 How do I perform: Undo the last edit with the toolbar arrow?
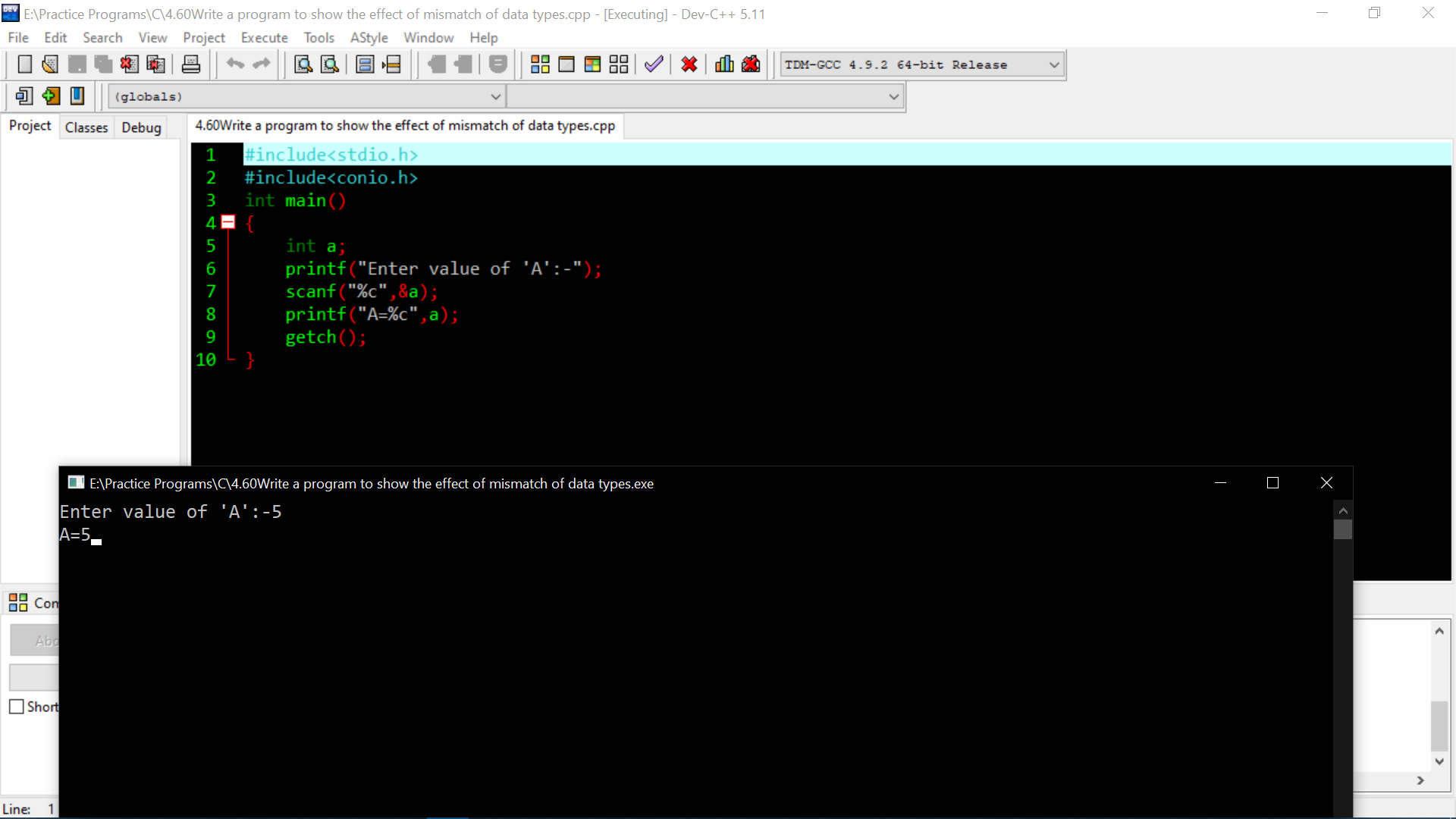[235, 64]
